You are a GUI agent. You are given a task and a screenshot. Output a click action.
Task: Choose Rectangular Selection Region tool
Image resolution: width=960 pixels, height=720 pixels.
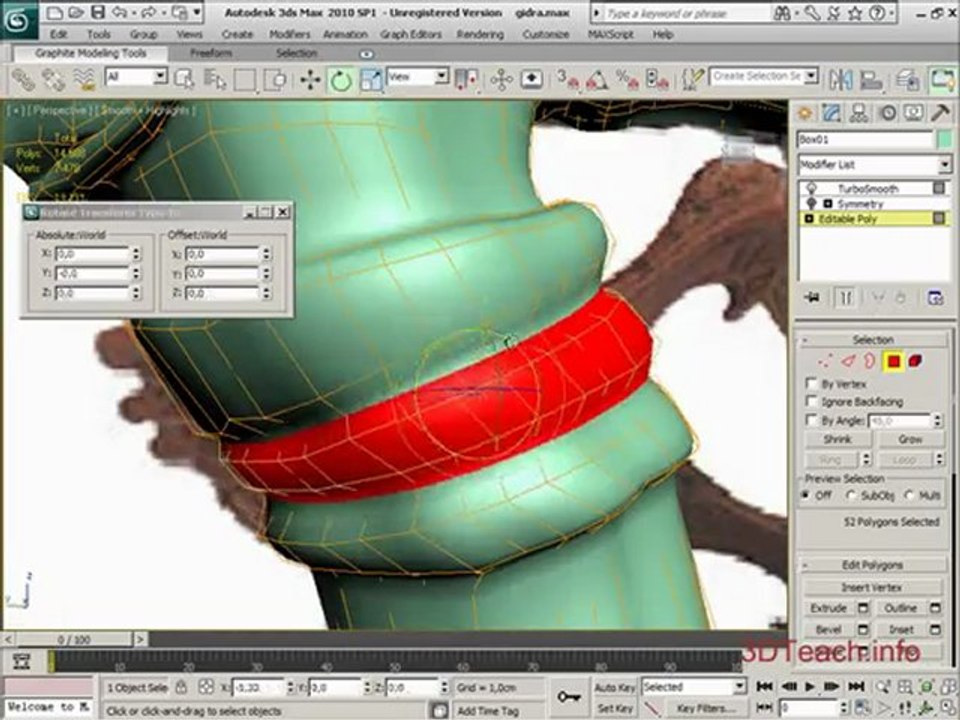tap(244, 80)
